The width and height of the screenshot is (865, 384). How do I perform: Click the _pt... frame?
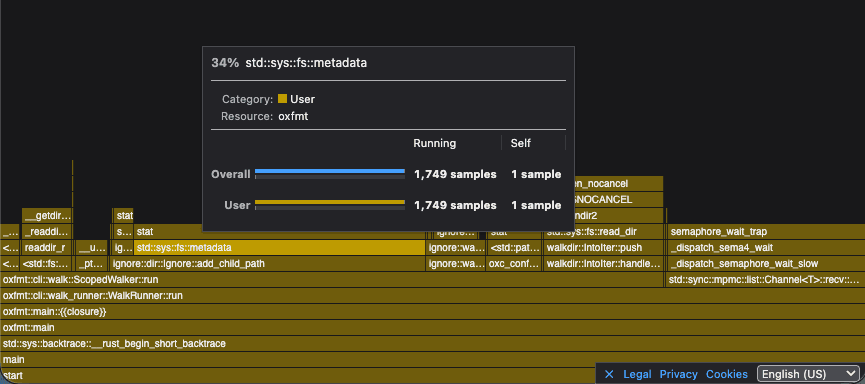click(x=92, y=264)
